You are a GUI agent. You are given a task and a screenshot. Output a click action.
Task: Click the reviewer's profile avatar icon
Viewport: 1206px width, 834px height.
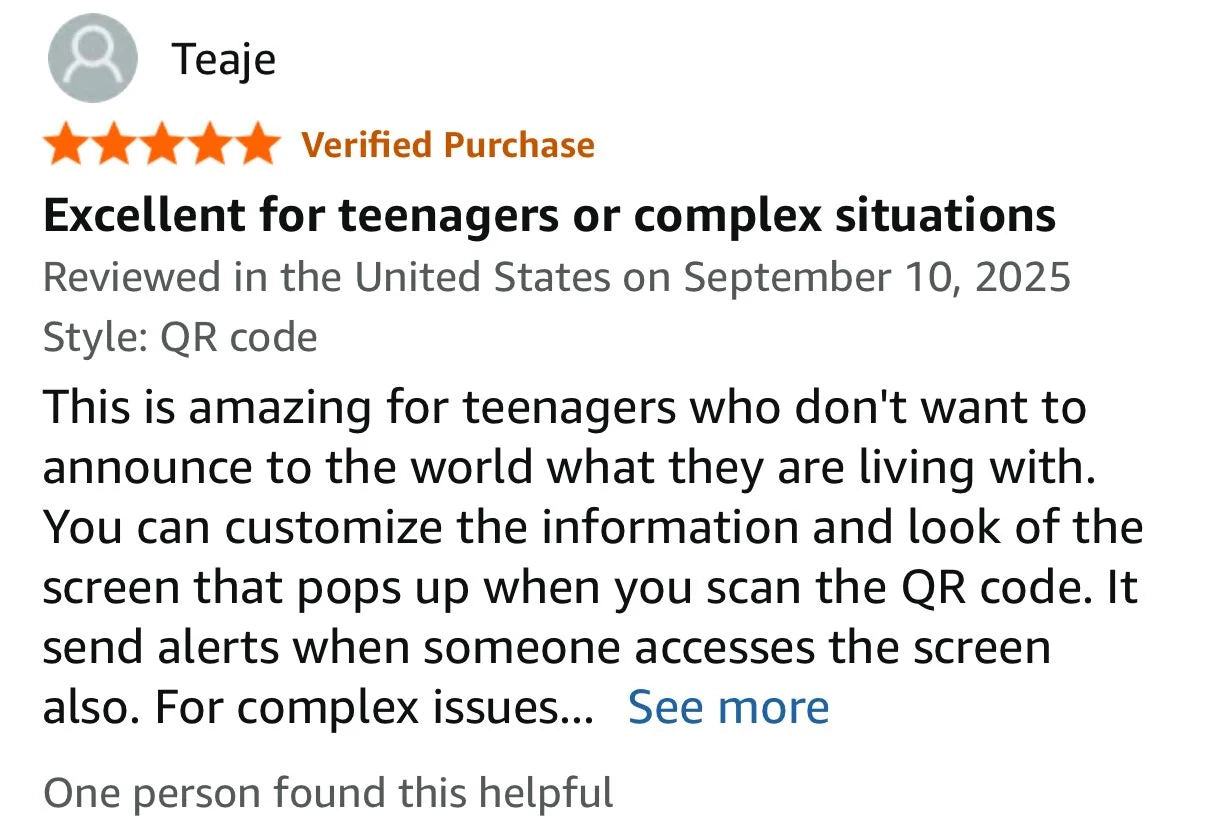[x=92, y=60]
